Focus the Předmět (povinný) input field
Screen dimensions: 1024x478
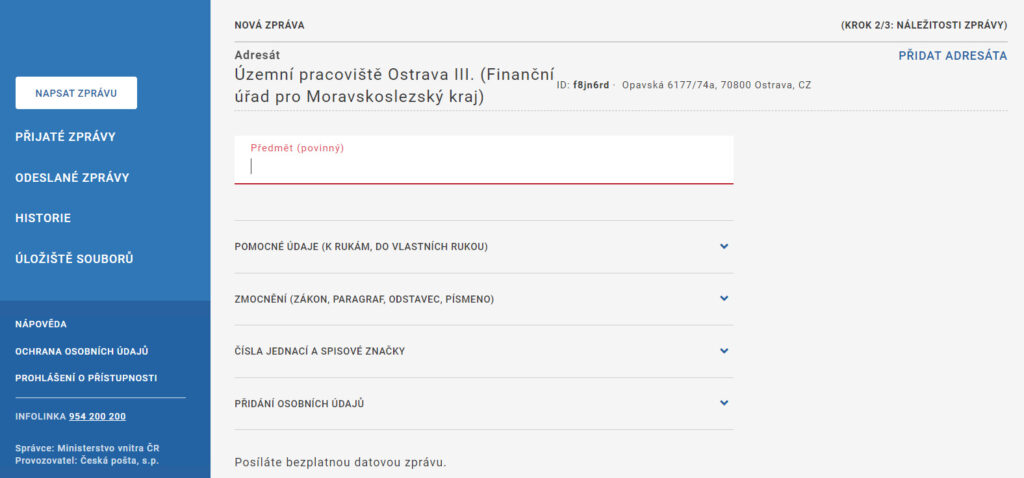tap(484, 160)
